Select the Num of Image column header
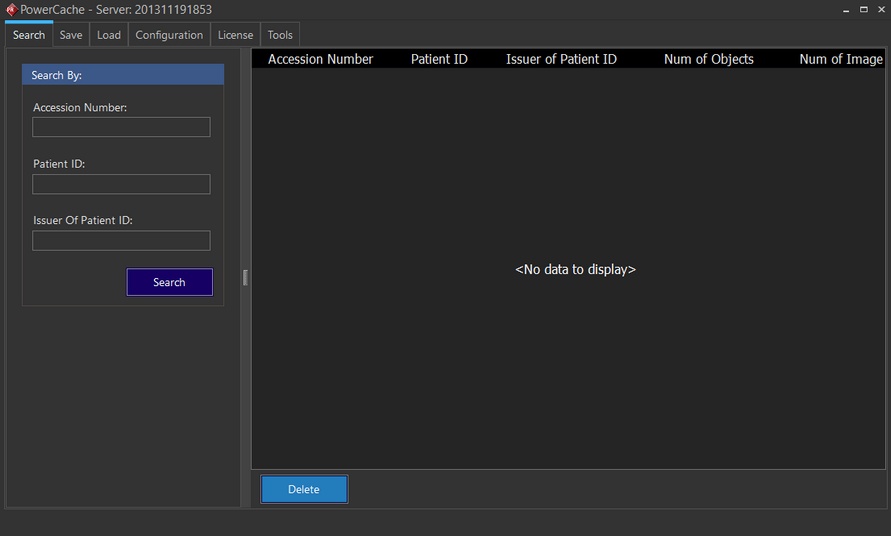Image resolution: width=891 pixels, height=536 pixels. coord(840,59)
